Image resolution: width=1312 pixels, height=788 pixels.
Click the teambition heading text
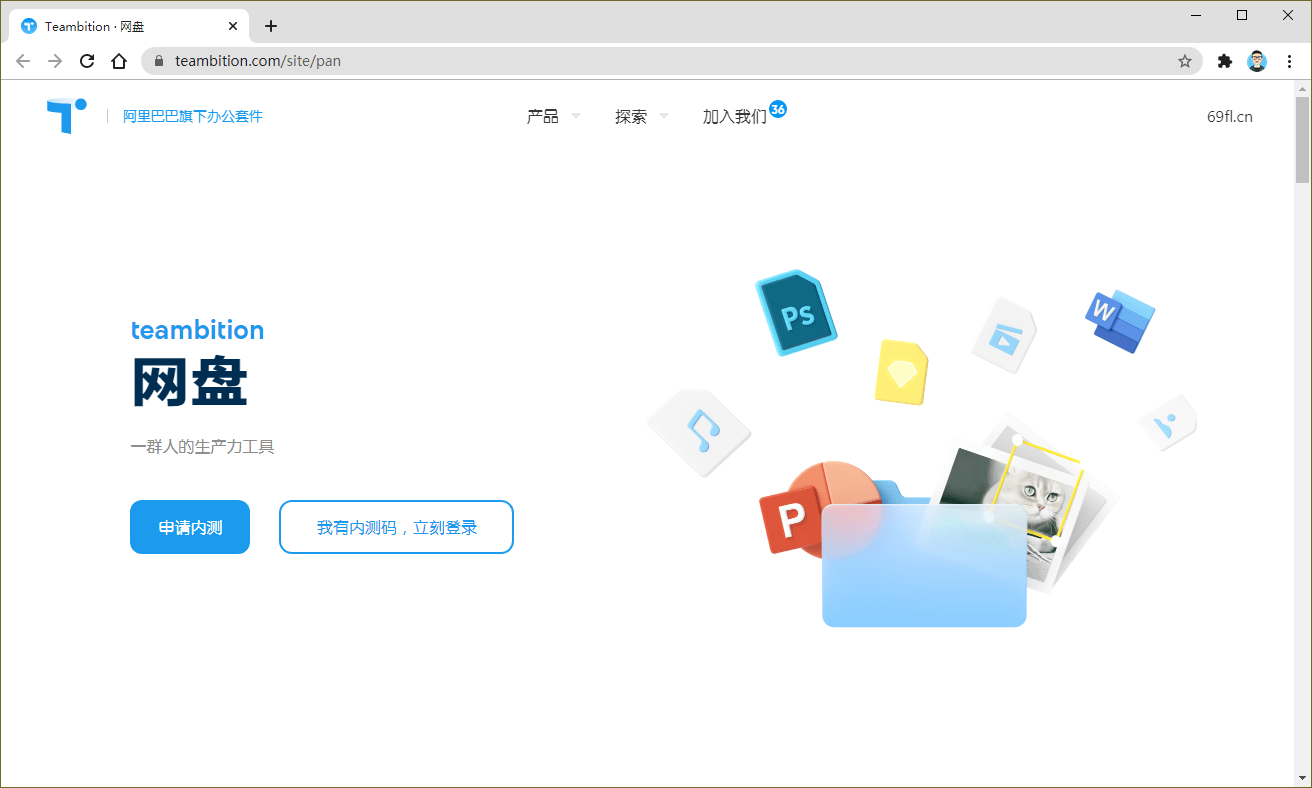coord(198,330)
